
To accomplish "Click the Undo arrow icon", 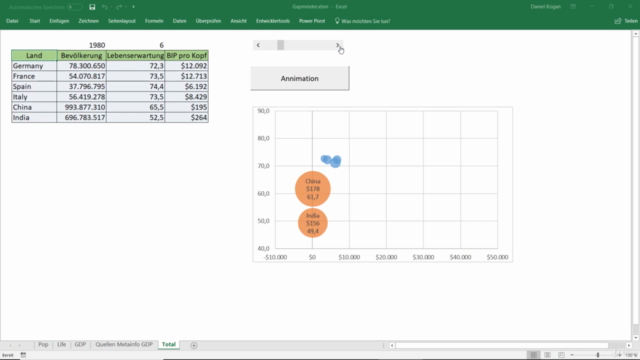I will coord(104,7).
